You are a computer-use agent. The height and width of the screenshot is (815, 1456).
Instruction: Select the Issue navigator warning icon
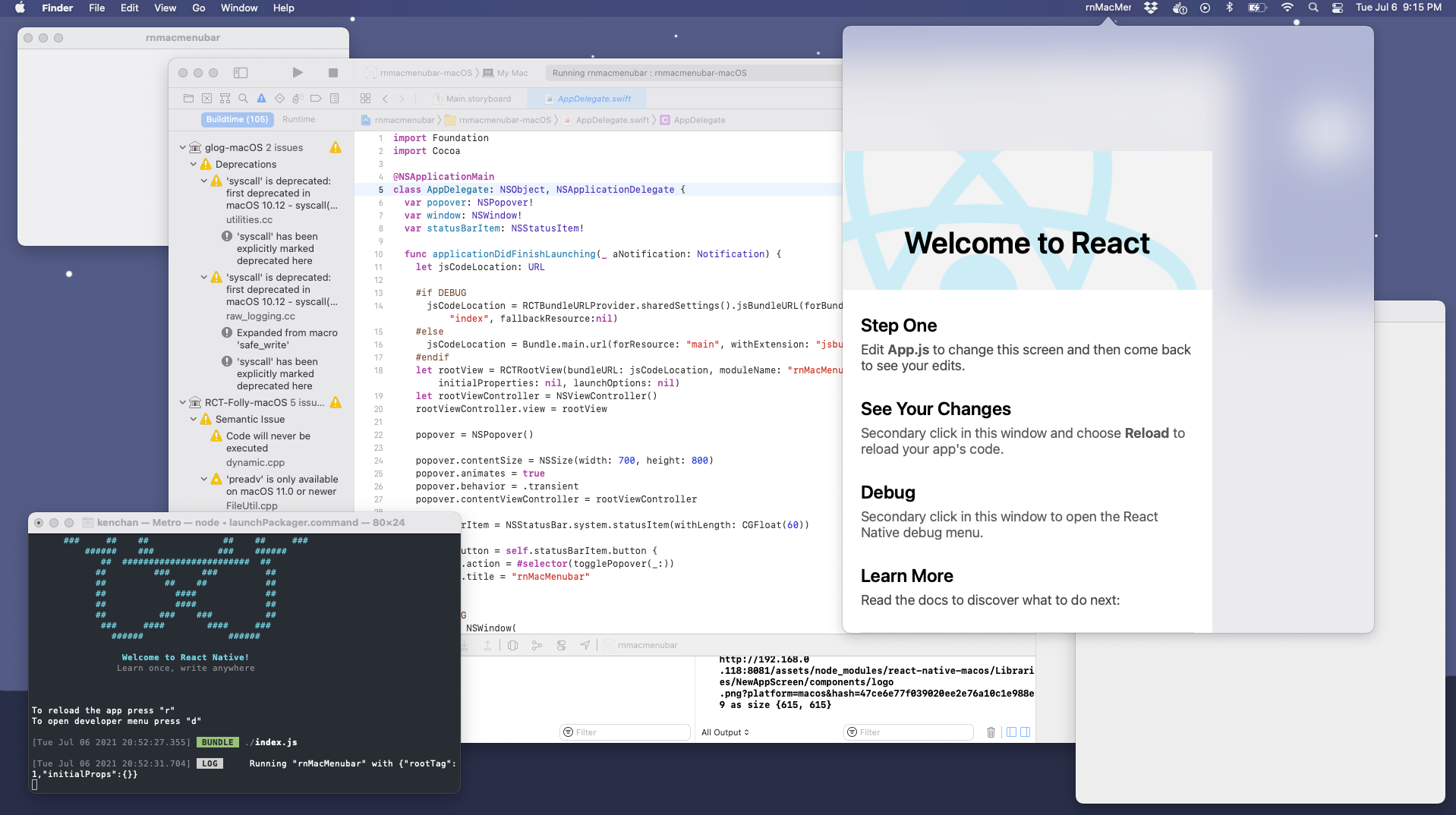[261, 99]
